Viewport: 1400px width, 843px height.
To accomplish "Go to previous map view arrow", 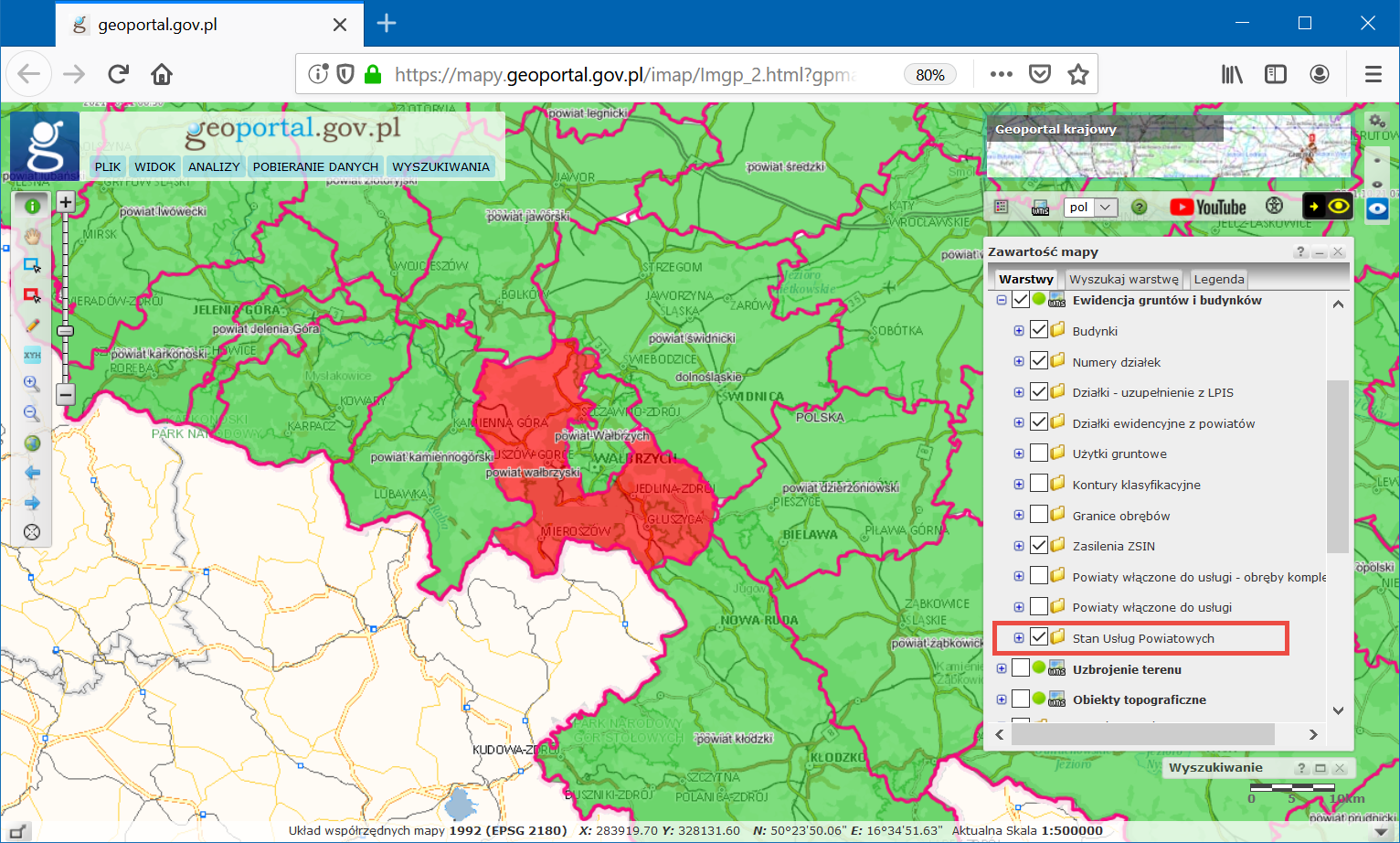I will (x=32, y=473).
